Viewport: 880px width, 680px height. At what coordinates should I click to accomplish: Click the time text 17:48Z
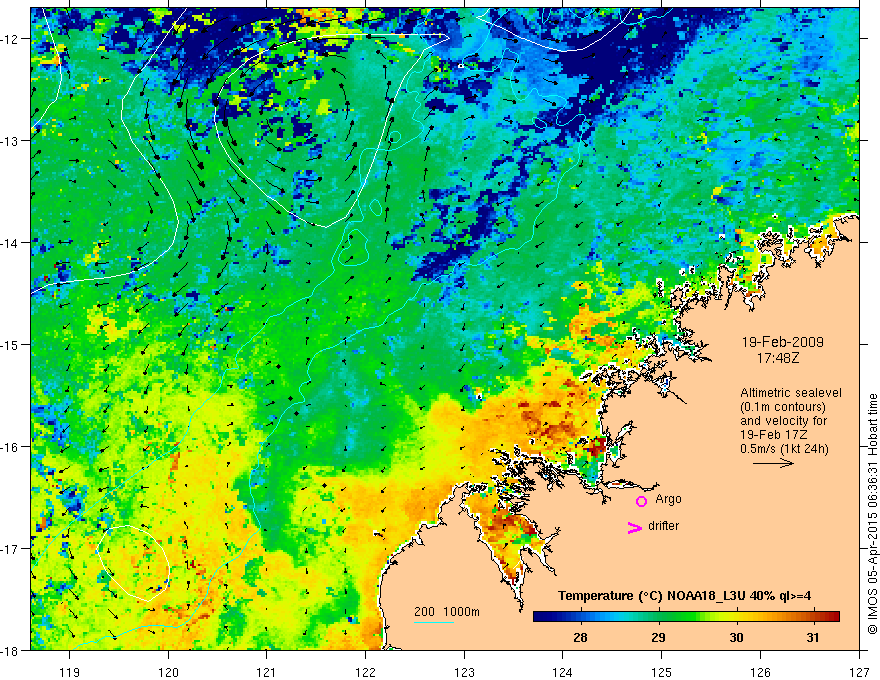pyautogui.click(x=778, y=358)
